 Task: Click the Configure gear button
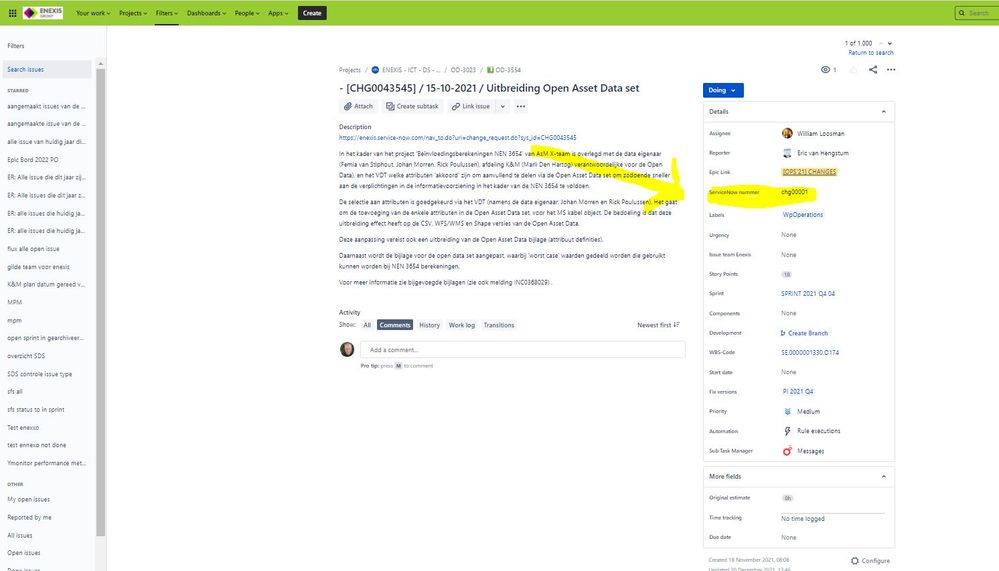(870, 561)
